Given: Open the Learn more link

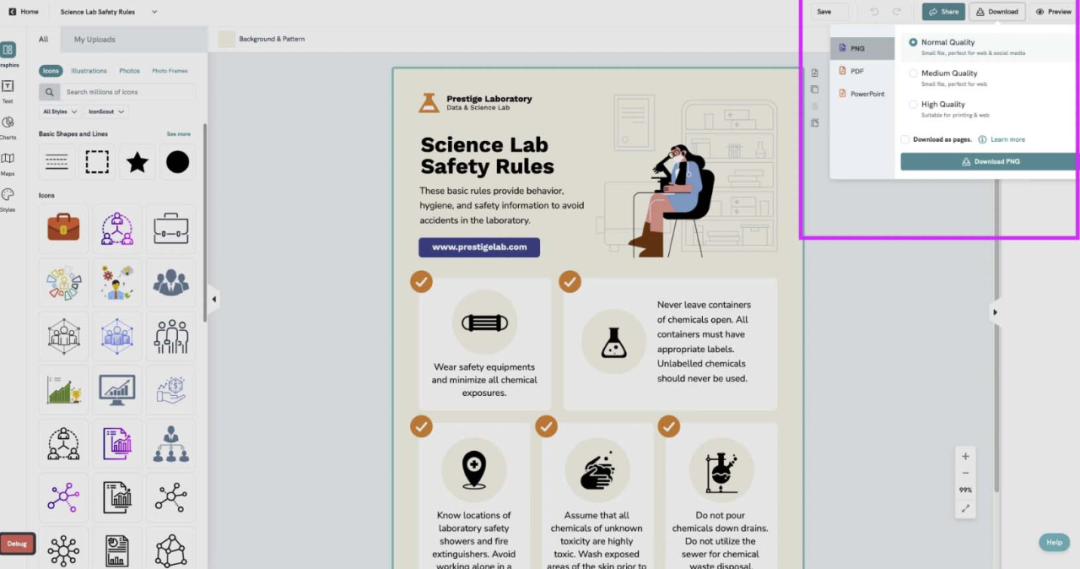Looking at the screenshot, I should (1007, 140).
